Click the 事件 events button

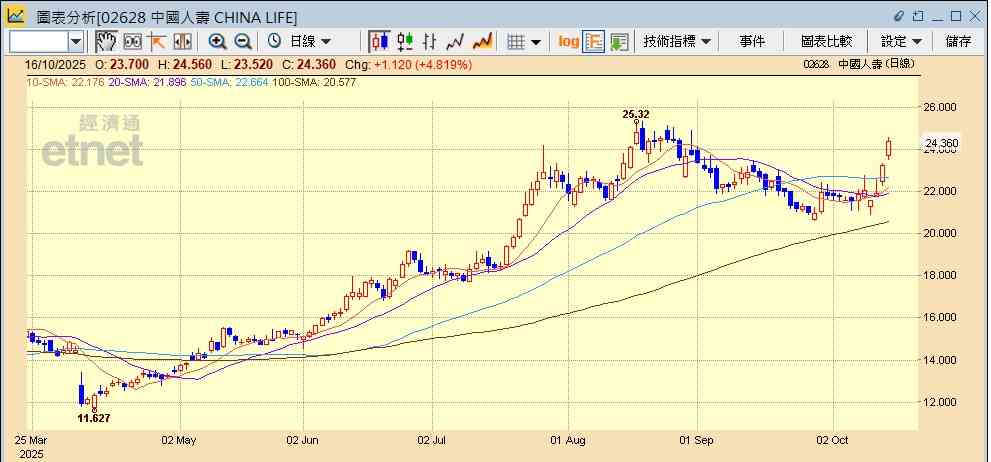coord(752,41)
